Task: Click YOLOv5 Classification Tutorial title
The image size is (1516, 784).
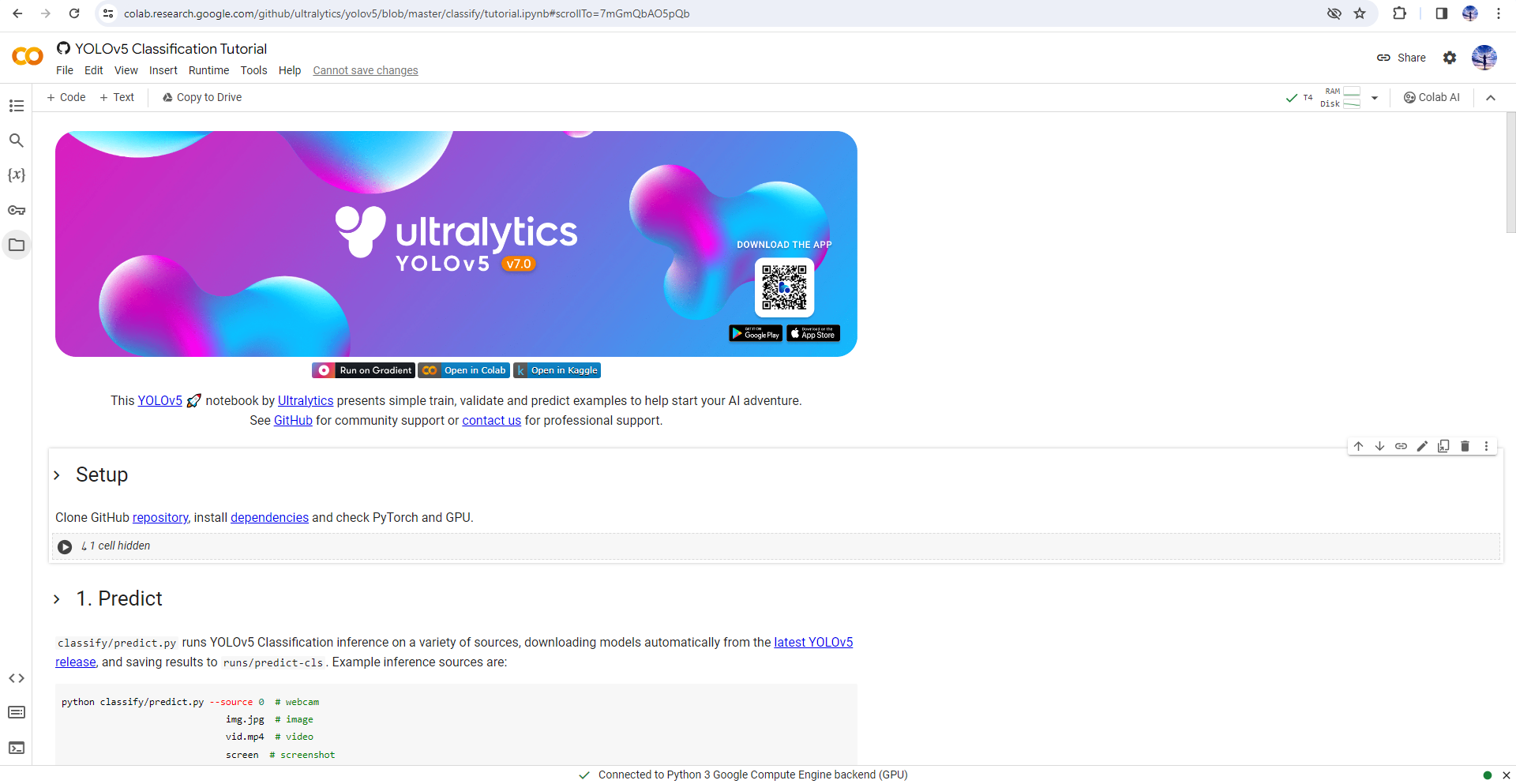Action: pyautogui.click(x=171, y=49)
